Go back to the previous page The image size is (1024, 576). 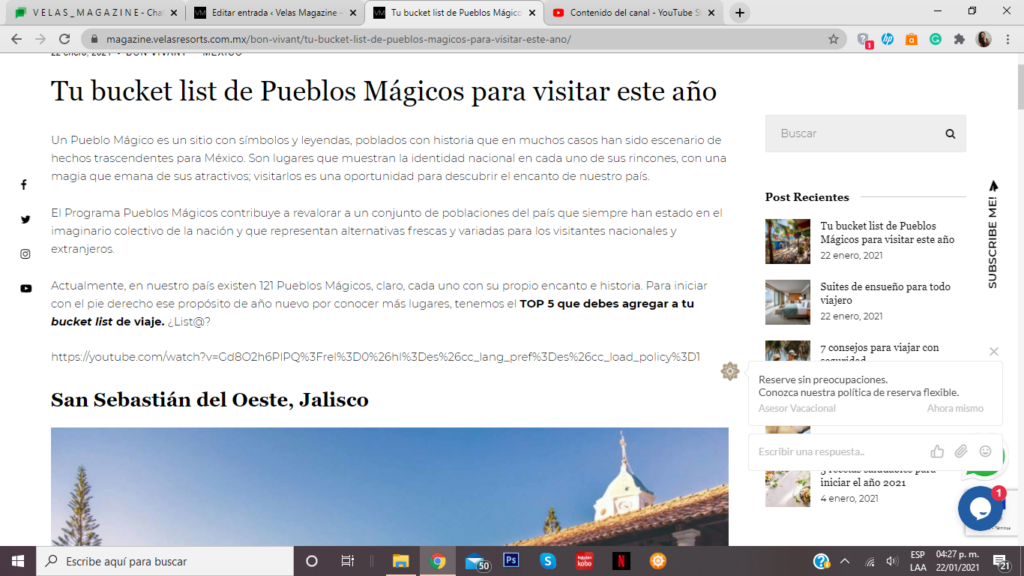16,39
